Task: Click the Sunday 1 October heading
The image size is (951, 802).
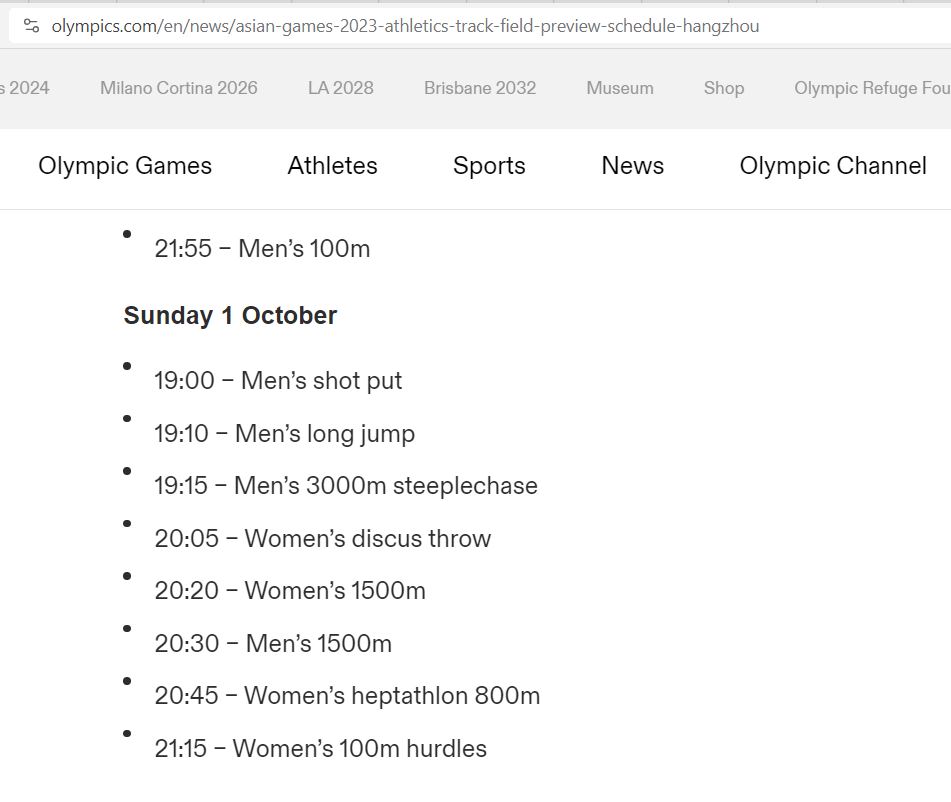Action: [x=230, y=316]
